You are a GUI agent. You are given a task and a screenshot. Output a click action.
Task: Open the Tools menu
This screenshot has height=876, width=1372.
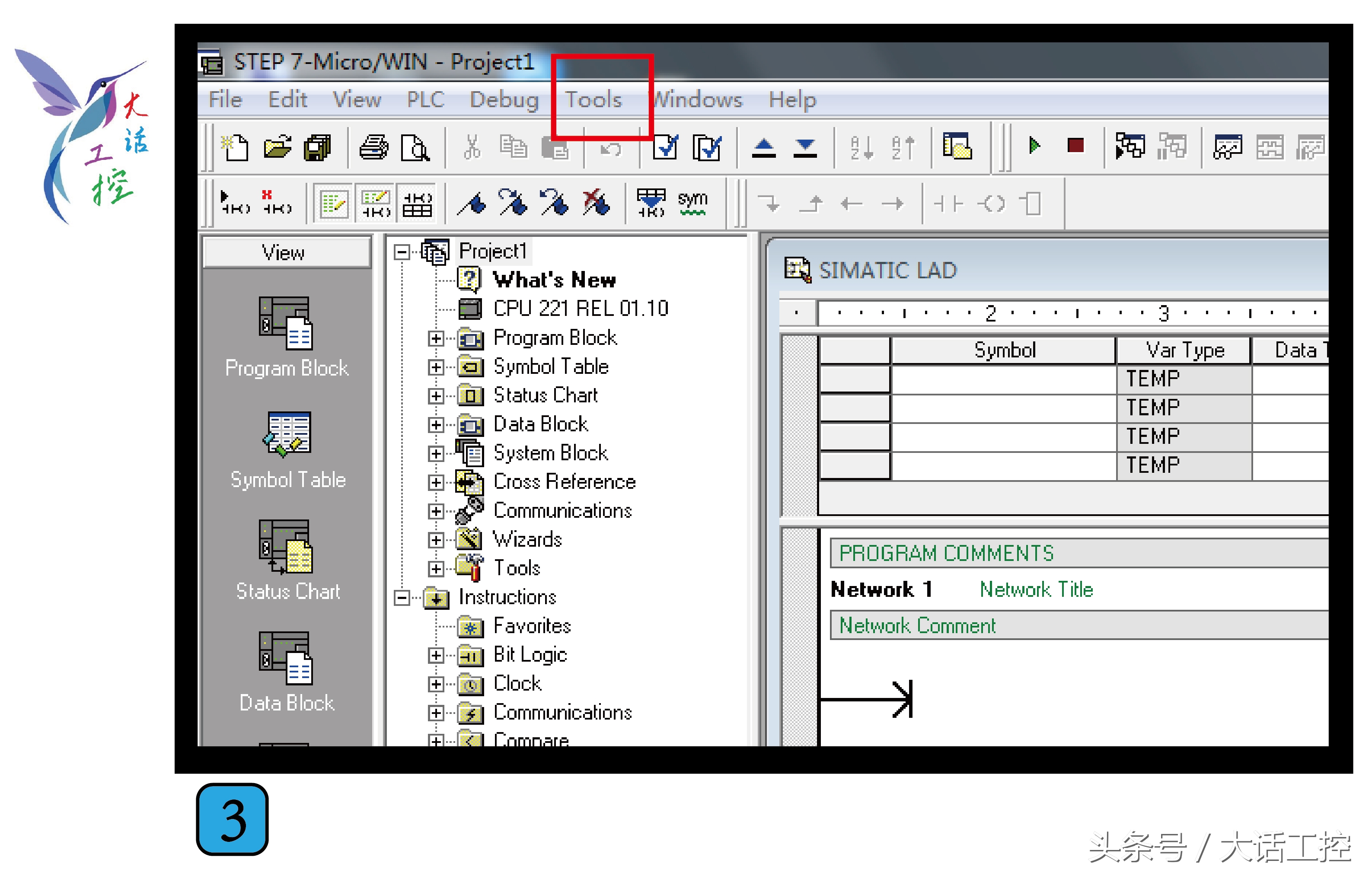(x=593, y=100)
